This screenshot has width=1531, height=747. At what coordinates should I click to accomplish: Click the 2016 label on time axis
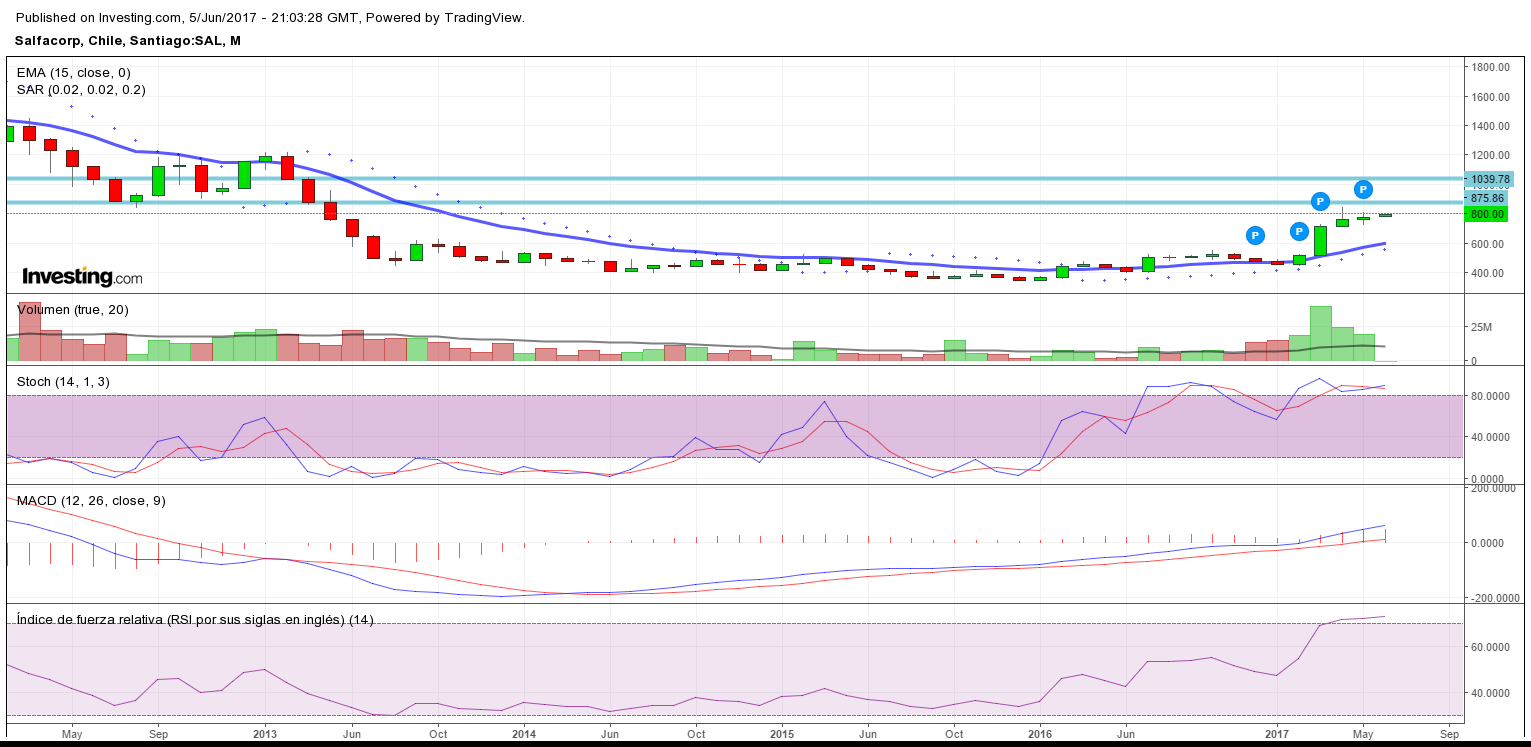(1040, 732)
